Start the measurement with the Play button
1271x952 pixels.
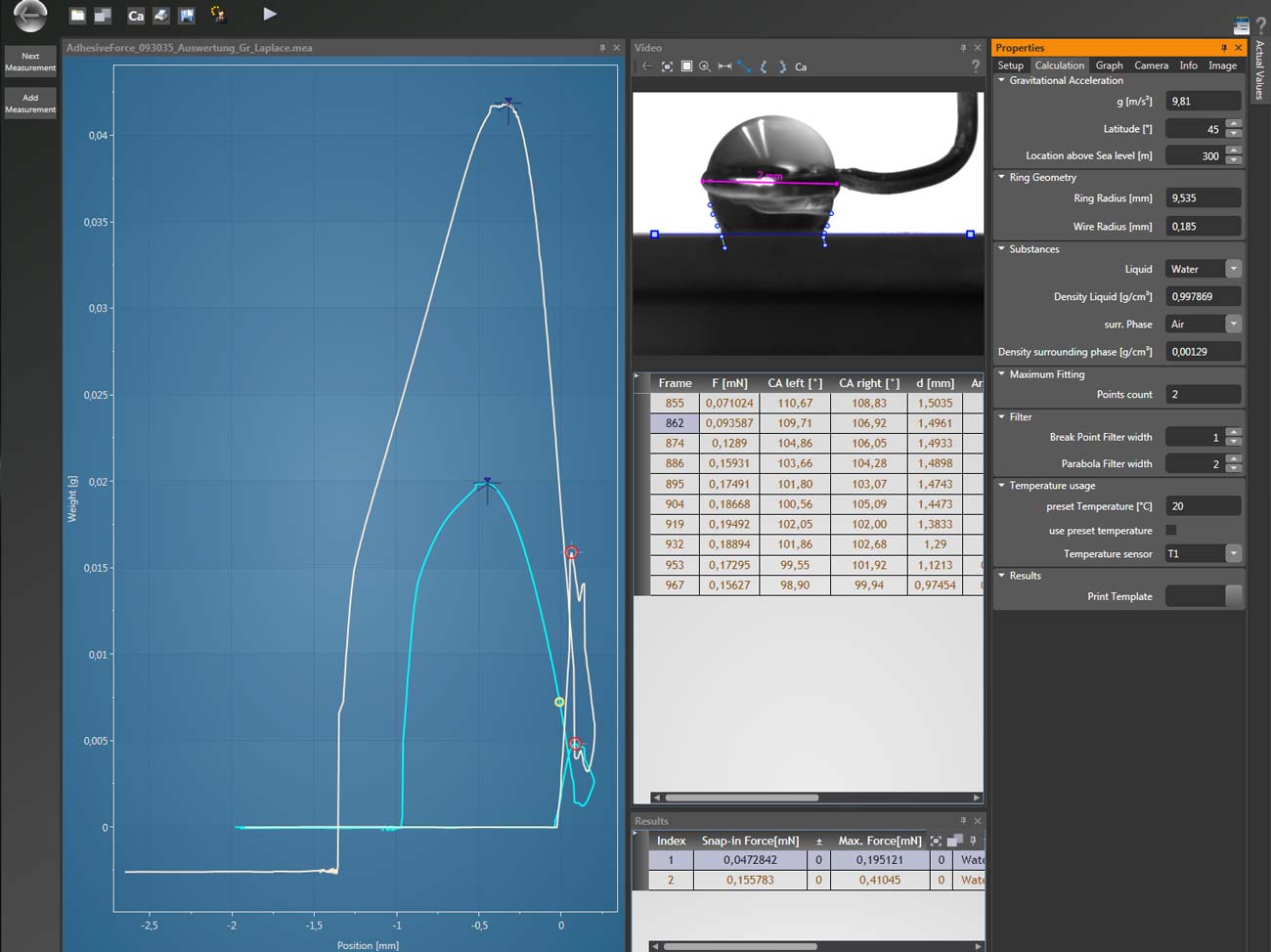click(270, 15)
